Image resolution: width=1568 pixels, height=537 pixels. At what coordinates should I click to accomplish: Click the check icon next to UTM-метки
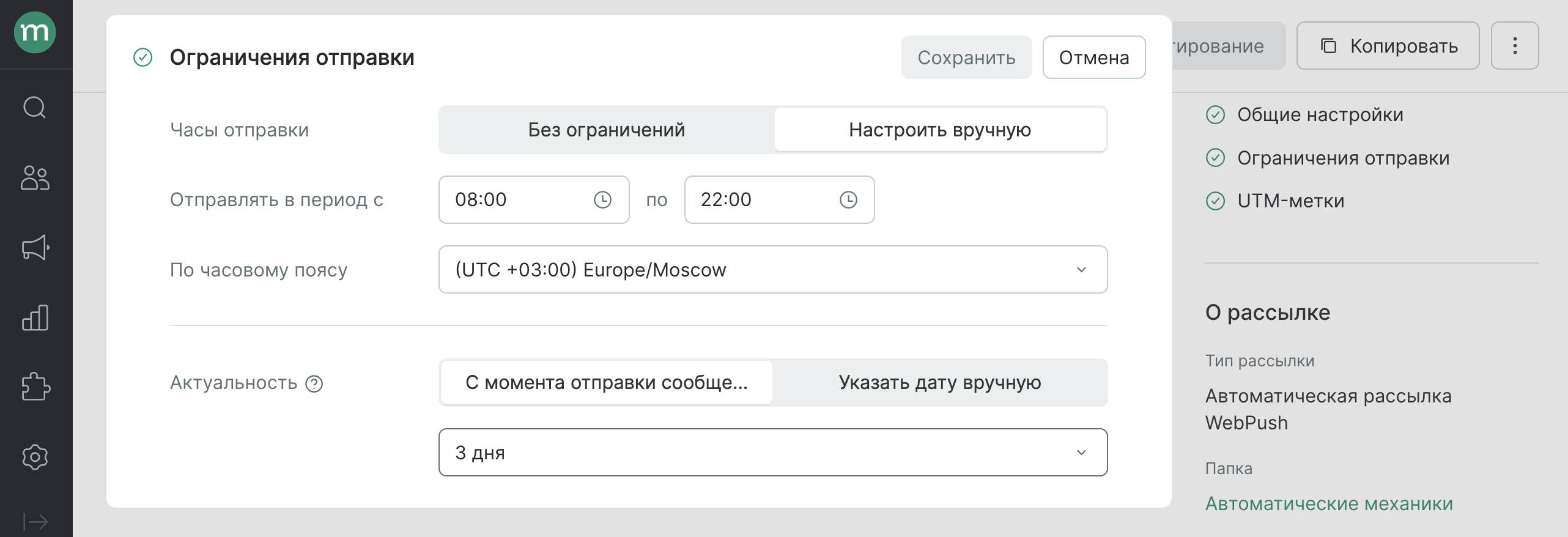[1215, 201]
